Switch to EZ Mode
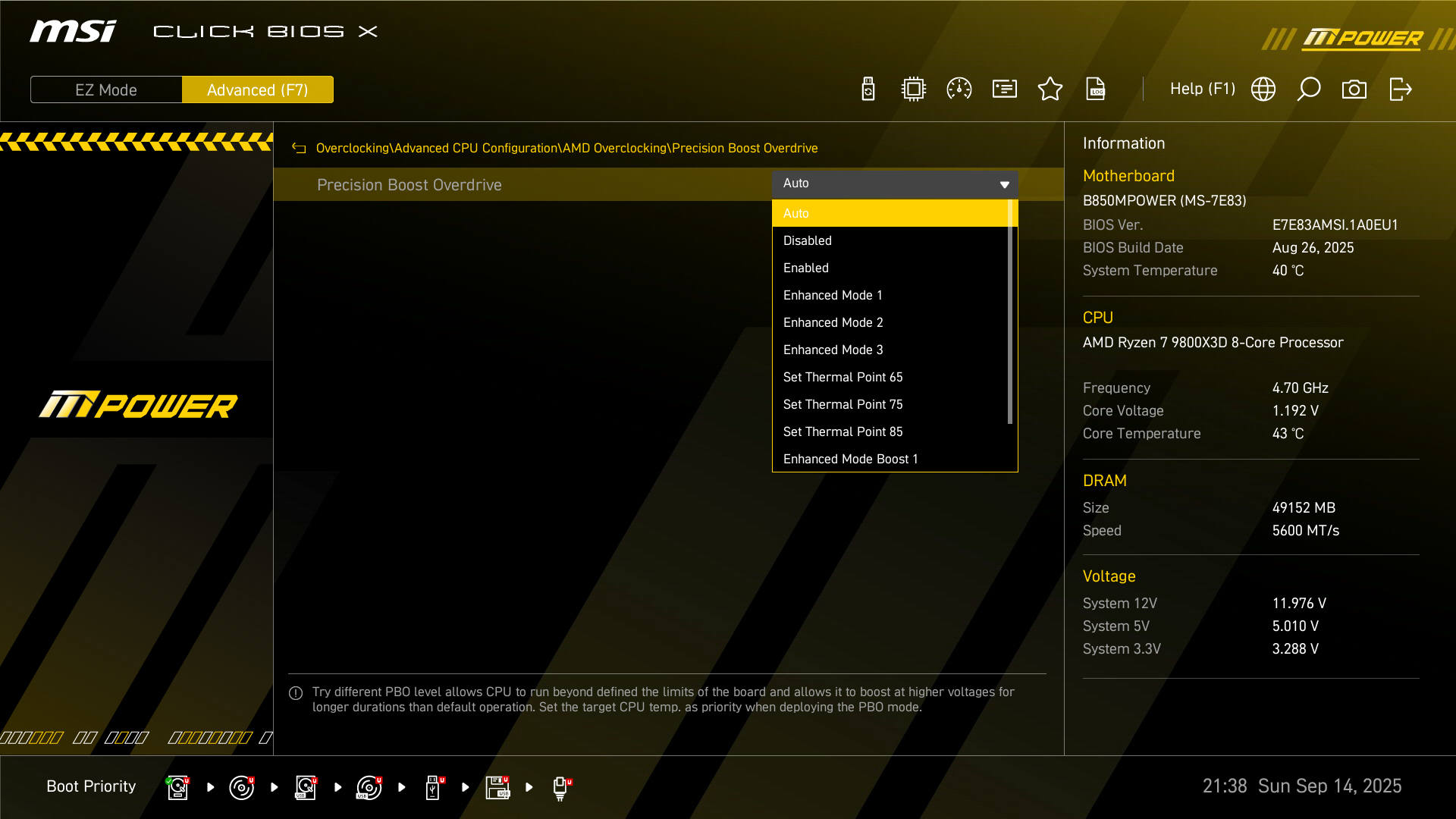 [106, 89]
